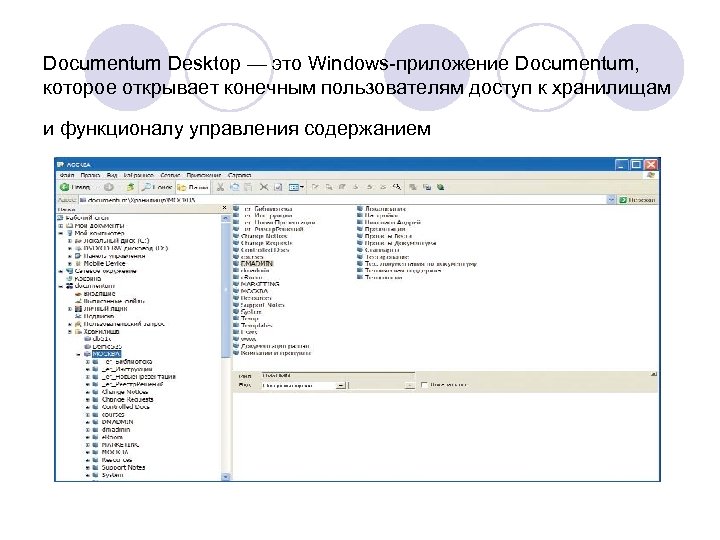Toggle the checkbox in bottom filter panel

[x=424, y=385]
